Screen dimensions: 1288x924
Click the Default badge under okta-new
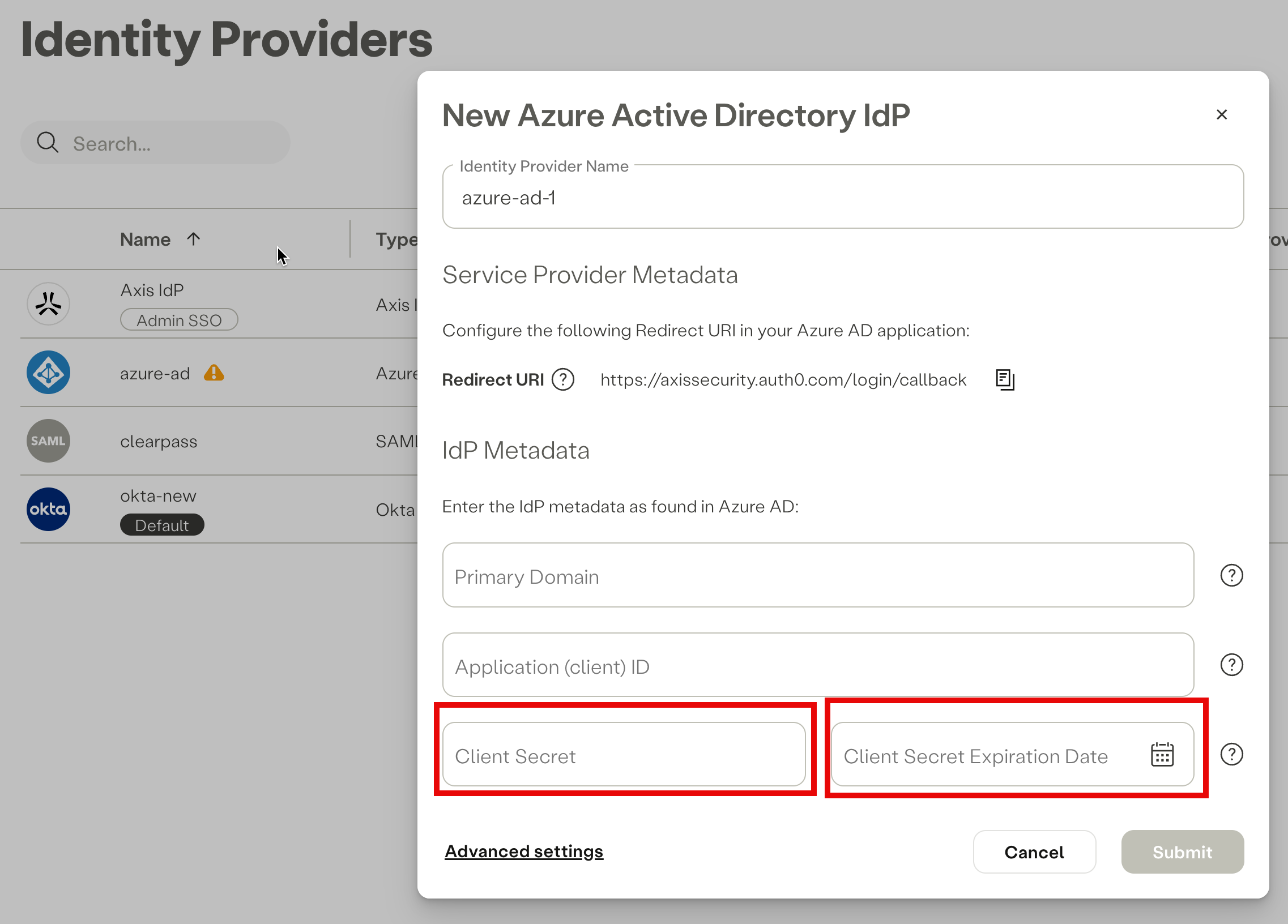[x=162, y=525]
